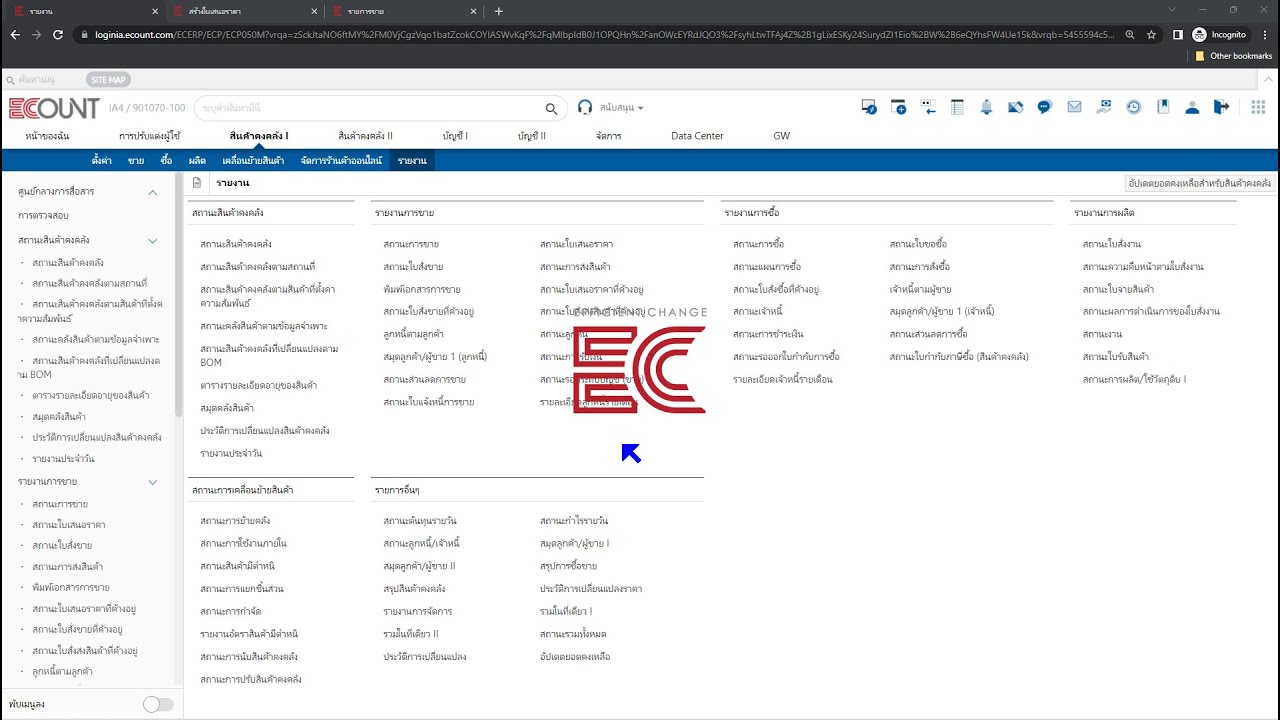Open Data Center main menu
Viewport: 1280px width, 720px height.
coord(697,136)
